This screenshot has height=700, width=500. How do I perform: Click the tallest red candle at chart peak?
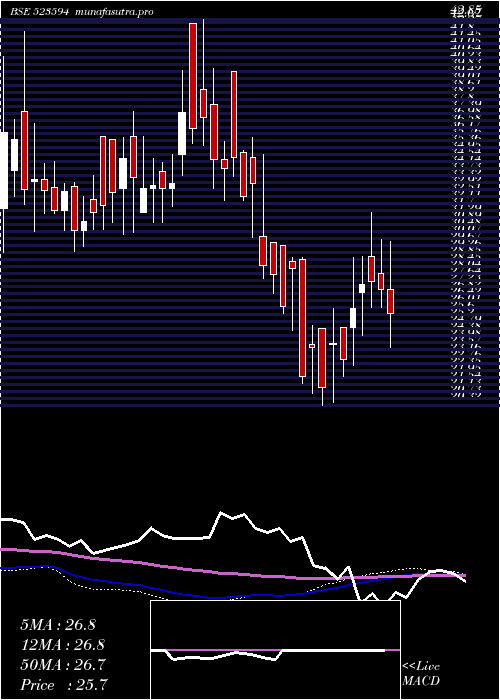pyautogui.click(x=193, y=76)
